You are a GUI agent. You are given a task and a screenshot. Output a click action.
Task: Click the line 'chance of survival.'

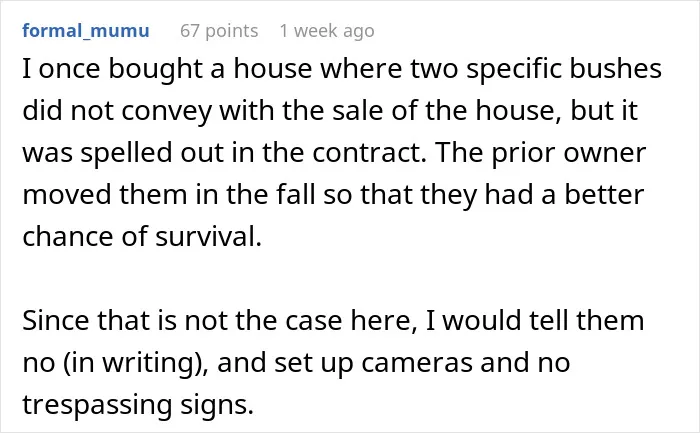[x=142, y=237]
